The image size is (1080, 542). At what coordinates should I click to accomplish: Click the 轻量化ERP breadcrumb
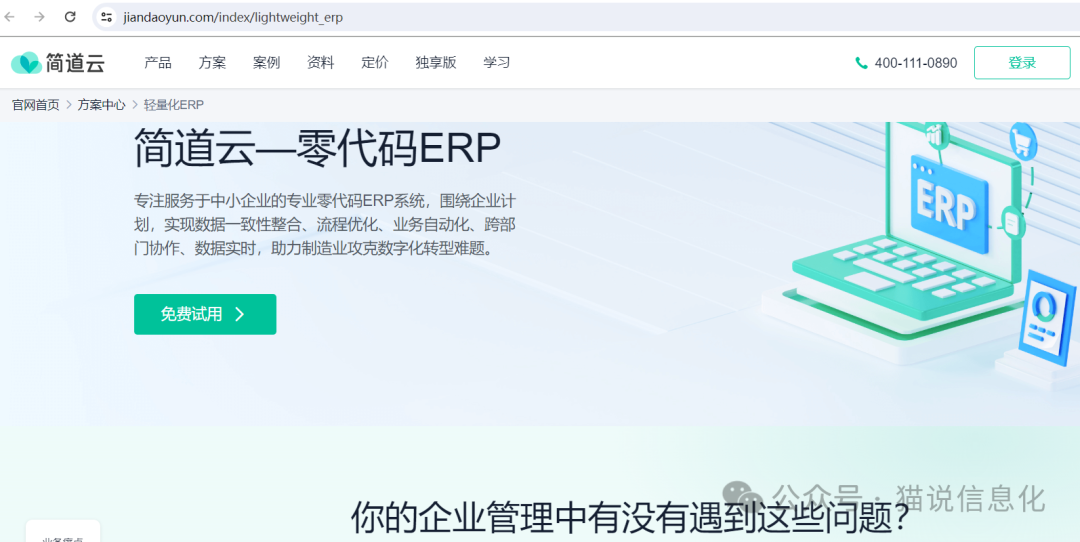174,105
